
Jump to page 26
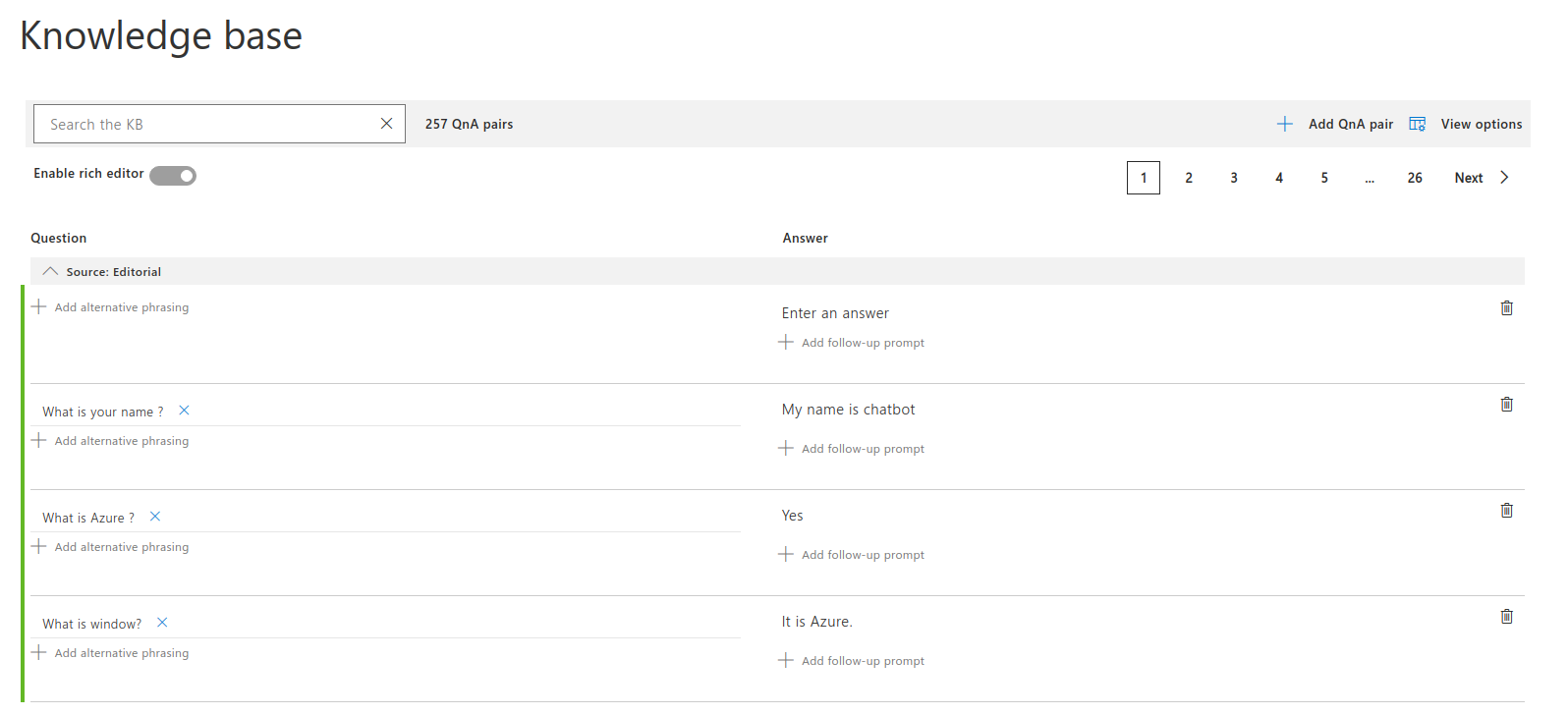pyautogui.click(x=1415, y=178)
